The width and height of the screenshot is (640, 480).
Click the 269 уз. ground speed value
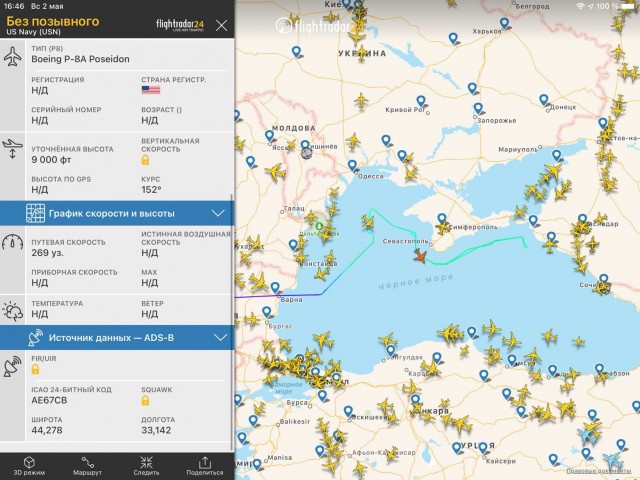pos(48,253)
